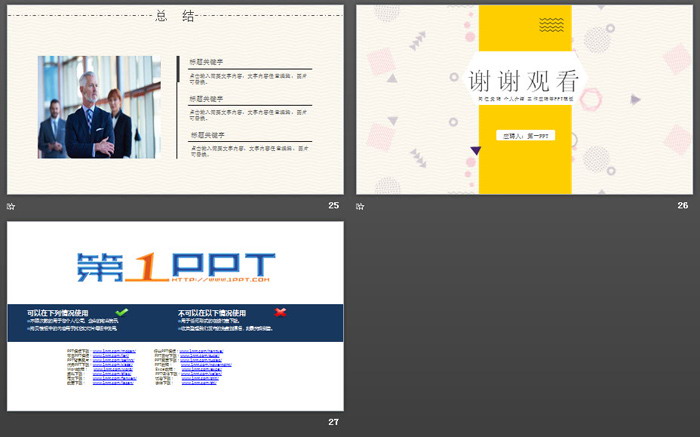Click the 谢谢观看 heading text
Viewport: 700px width, 437px height.
pos(524,81)
